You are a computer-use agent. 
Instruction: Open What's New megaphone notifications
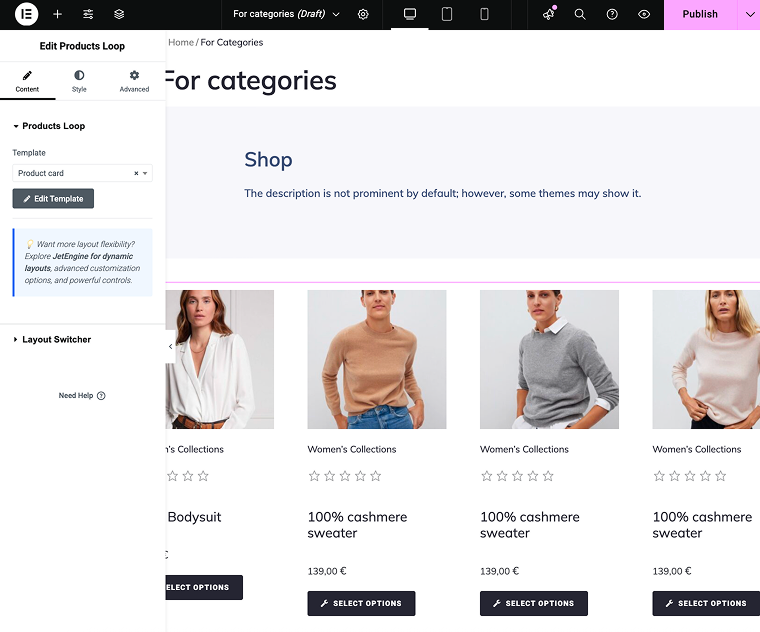tap(549, 14)
